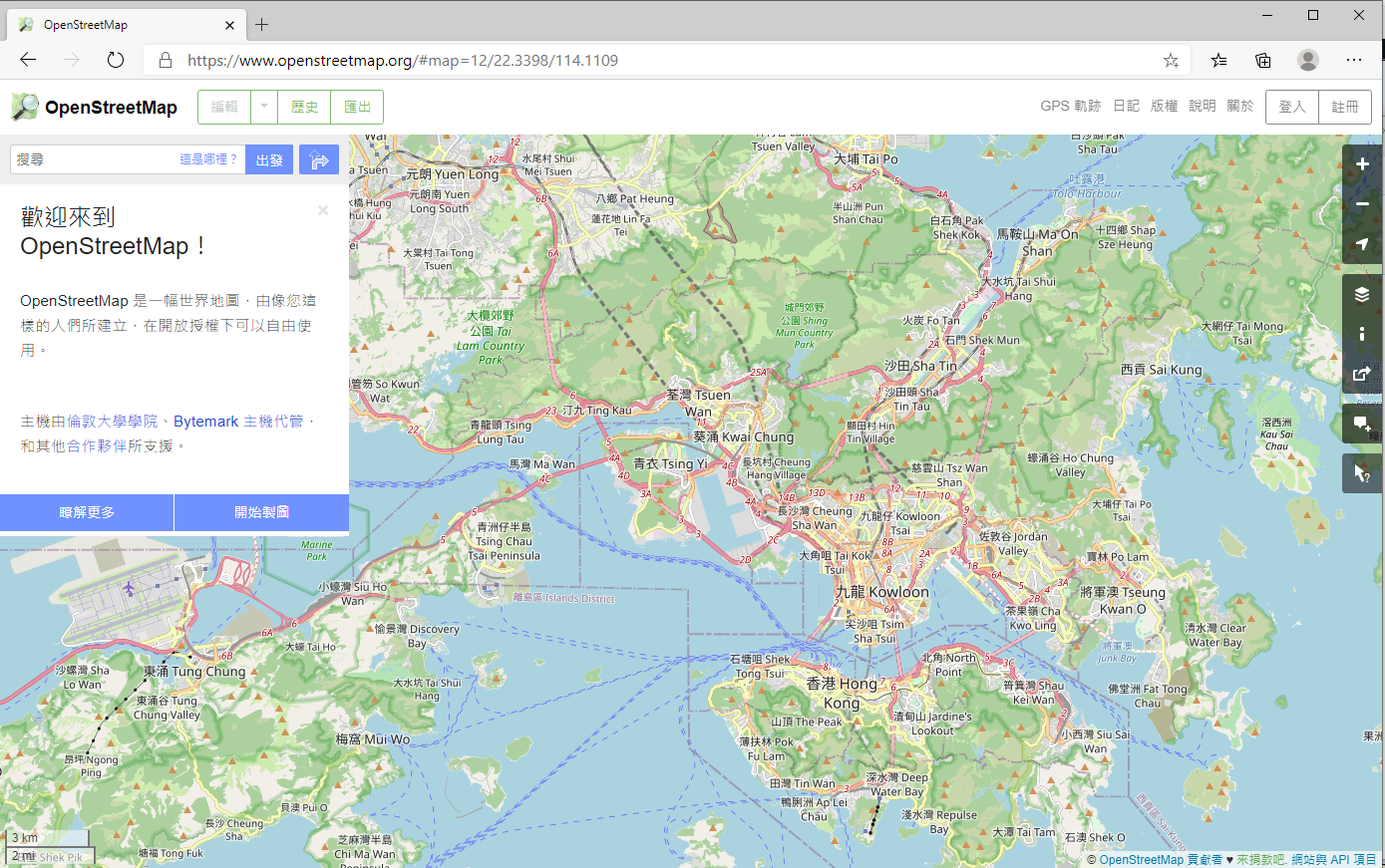Viewport: 1385px width, 868px height.
Task: Click the 香港 Hong Kong map label
Action: point(842,692)
